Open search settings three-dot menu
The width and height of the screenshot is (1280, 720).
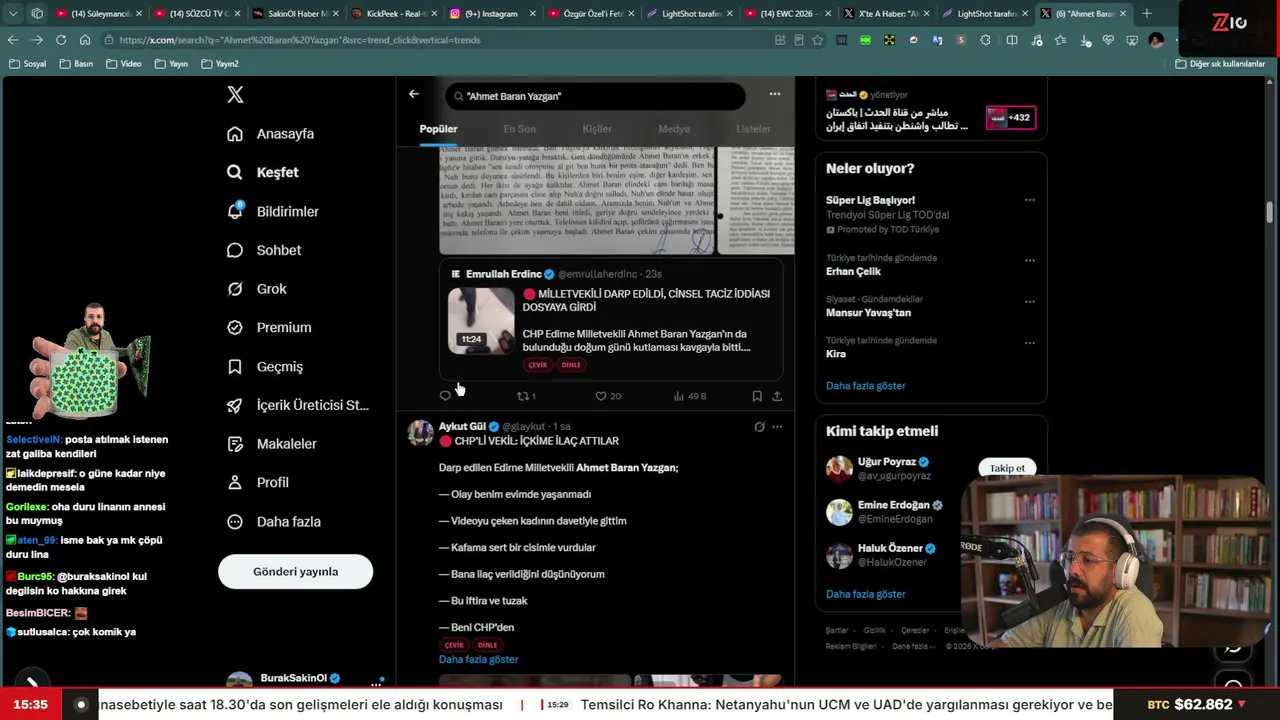pos(774,94)
